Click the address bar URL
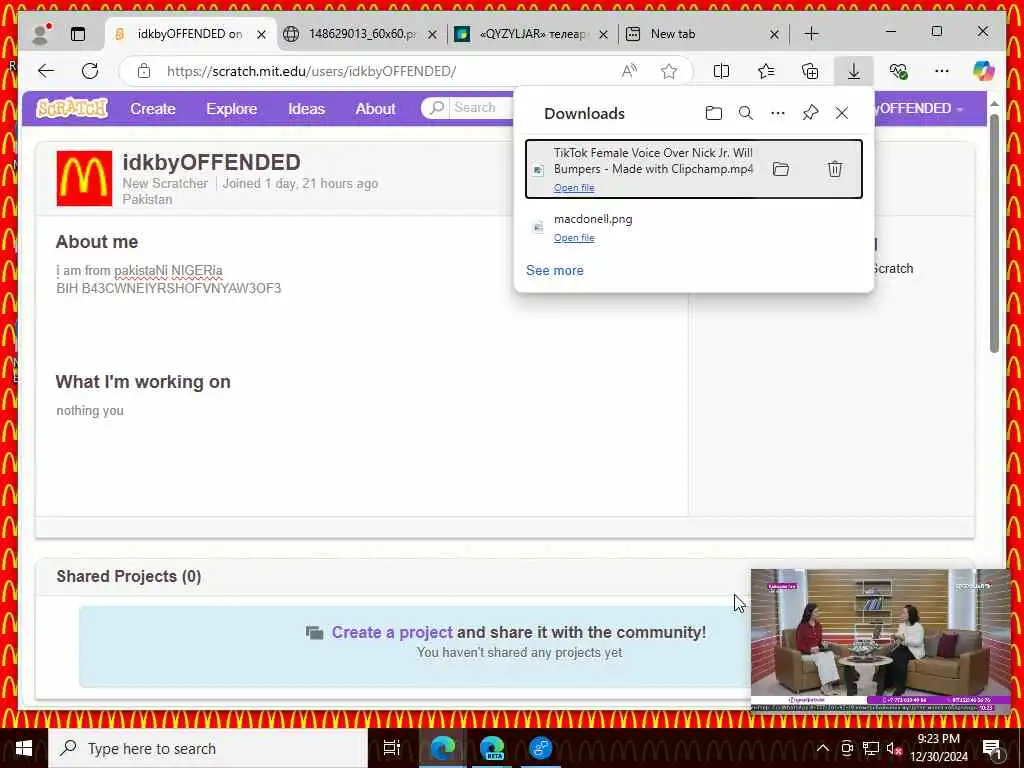Viewport: 1024px width, 768px height. pos(312,71)
